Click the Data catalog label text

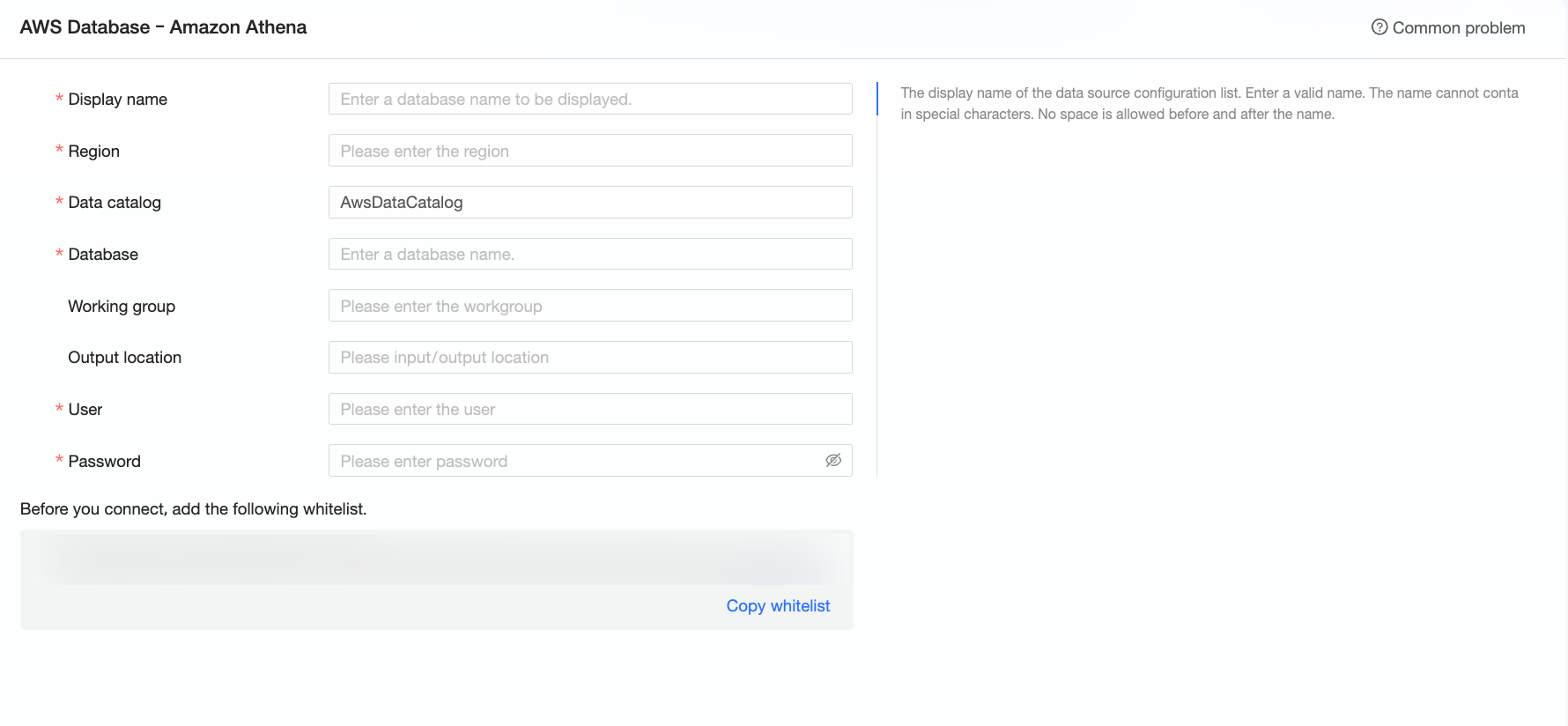click(x=115, y=203)
